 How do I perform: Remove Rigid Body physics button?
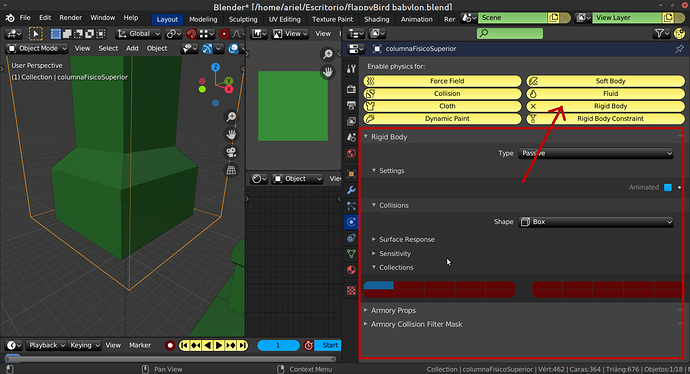(606, 106)
